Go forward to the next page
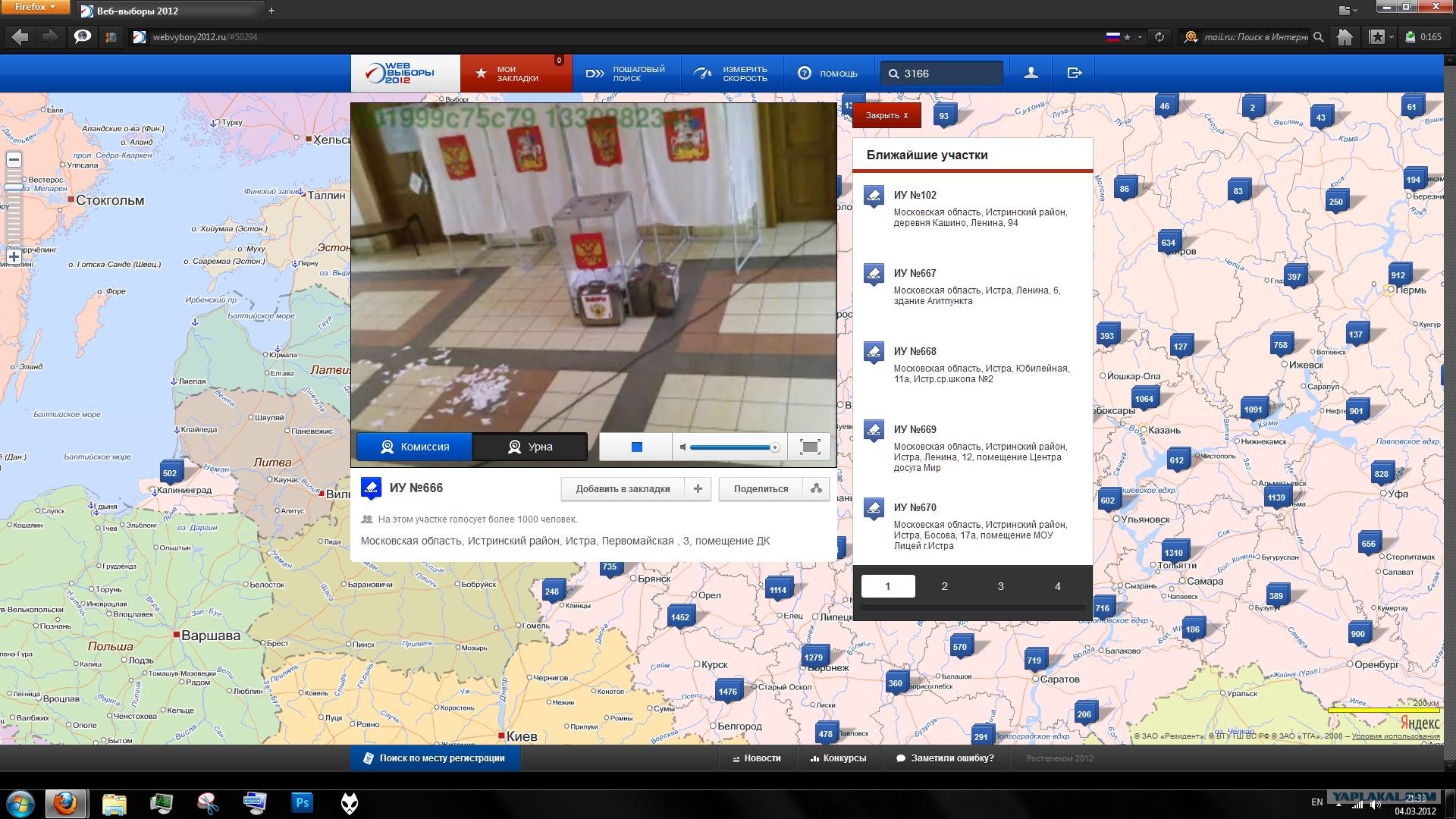Screen dimensions: 1456x819 click(x=50, y=36)
